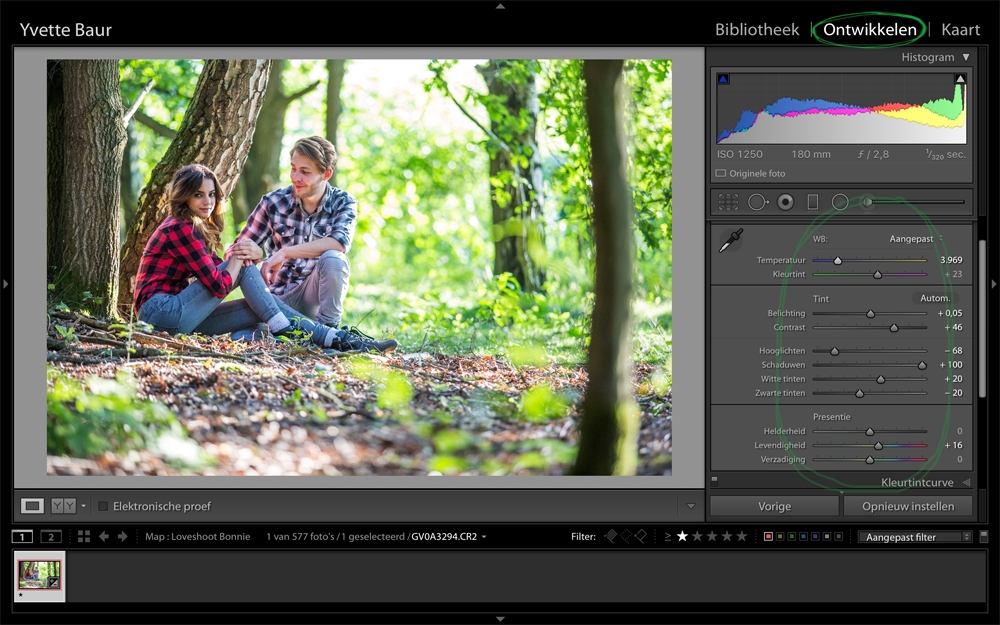This screenshot has width=1000, height=625.
Task: Open the Kaart module
Action: 960,30
